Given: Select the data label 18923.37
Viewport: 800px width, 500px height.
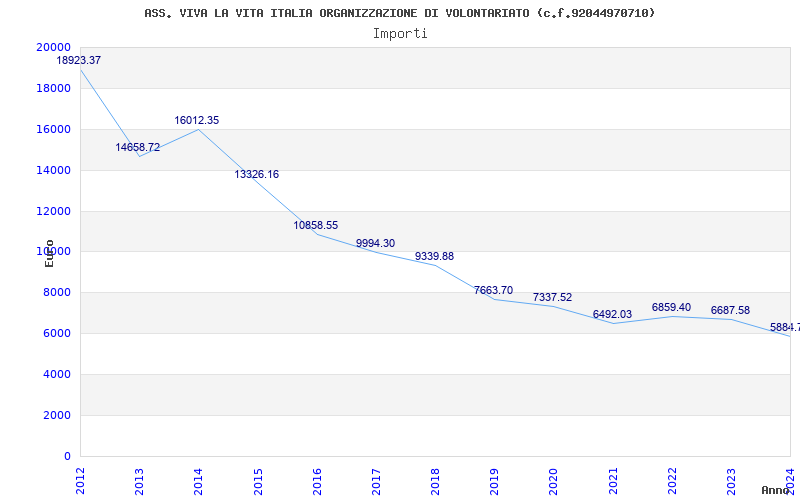Looking at the screenshot, I should point(79,60).
